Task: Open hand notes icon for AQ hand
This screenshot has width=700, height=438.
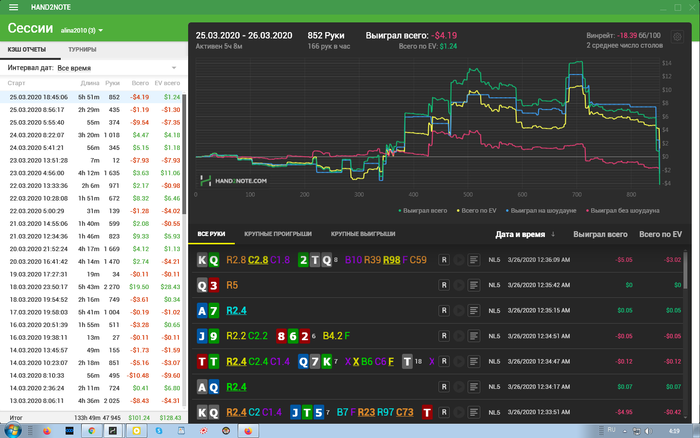Action: [x=474, y=387]
